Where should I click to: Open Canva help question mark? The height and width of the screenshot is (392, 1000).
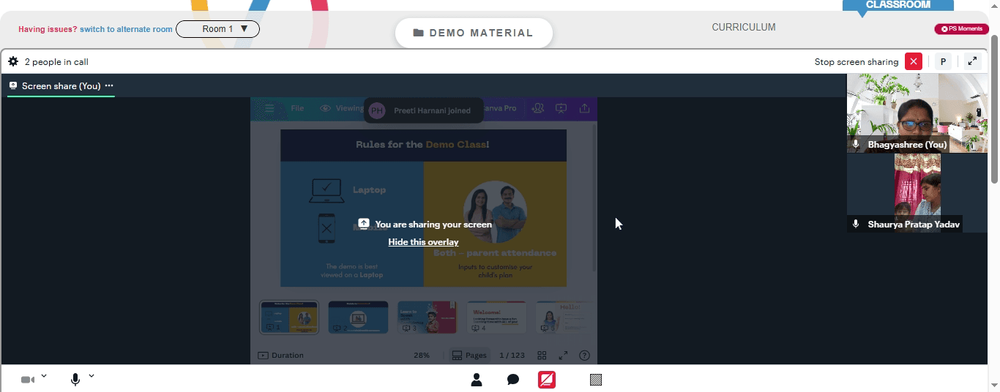pos(584,355)
